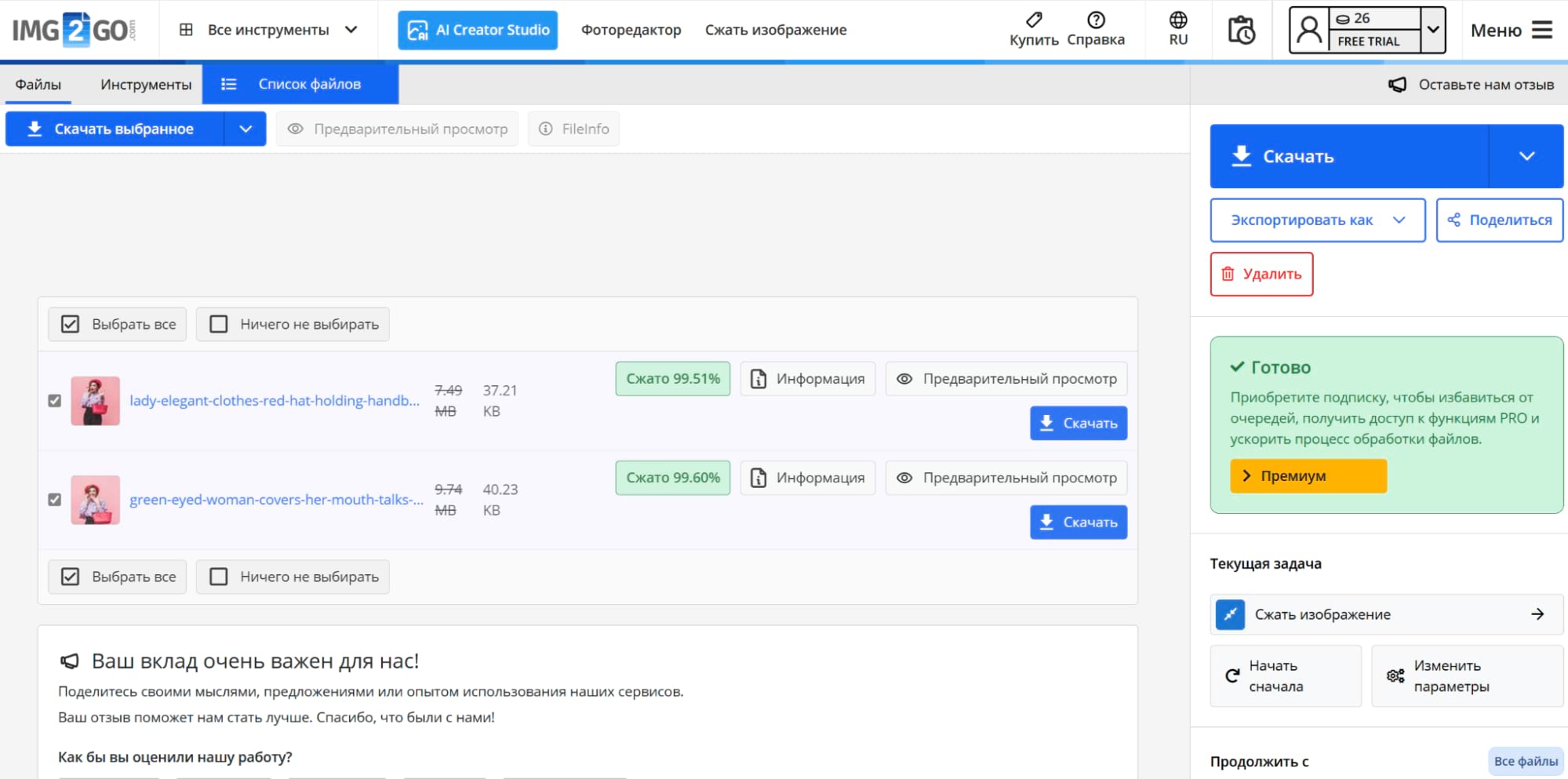Preview the lady-elegant-clothes file with eye button
Screen dimensions: 1568x779
coord(1006,379)
